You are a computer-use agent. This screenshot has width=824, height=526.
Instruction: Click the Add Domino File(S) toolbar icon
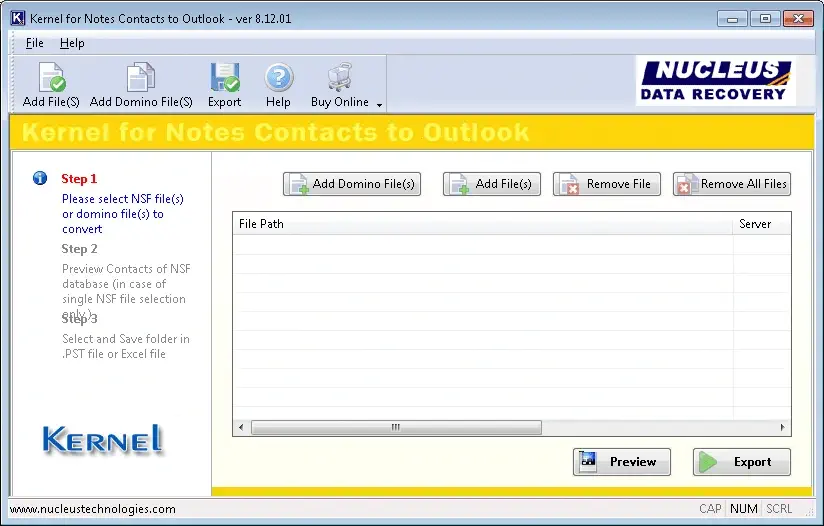click(x=141, y=77)
